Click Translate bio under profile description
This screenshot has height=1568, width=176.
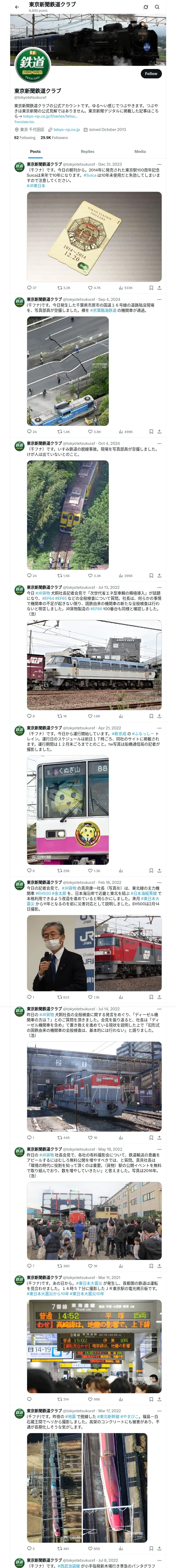point(25,122)
